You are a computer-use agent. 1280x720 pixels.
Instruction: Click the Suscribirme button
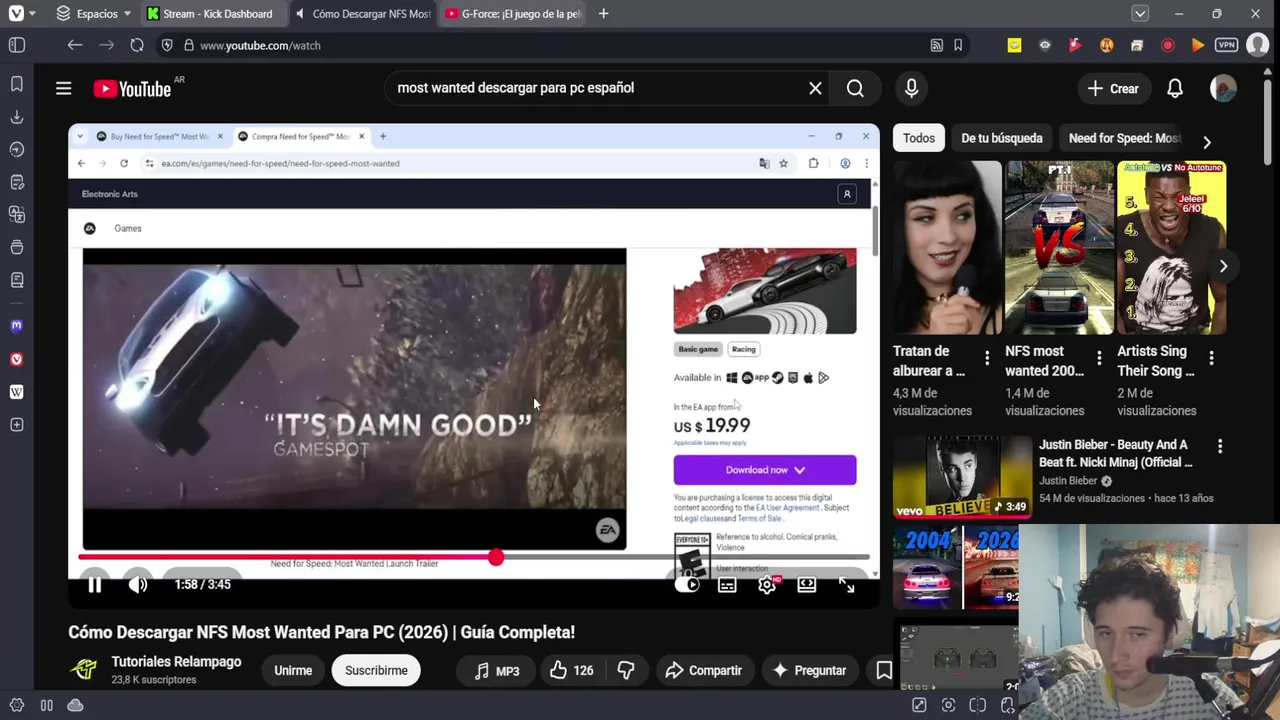pyautogui.click(x=376, y=670)
